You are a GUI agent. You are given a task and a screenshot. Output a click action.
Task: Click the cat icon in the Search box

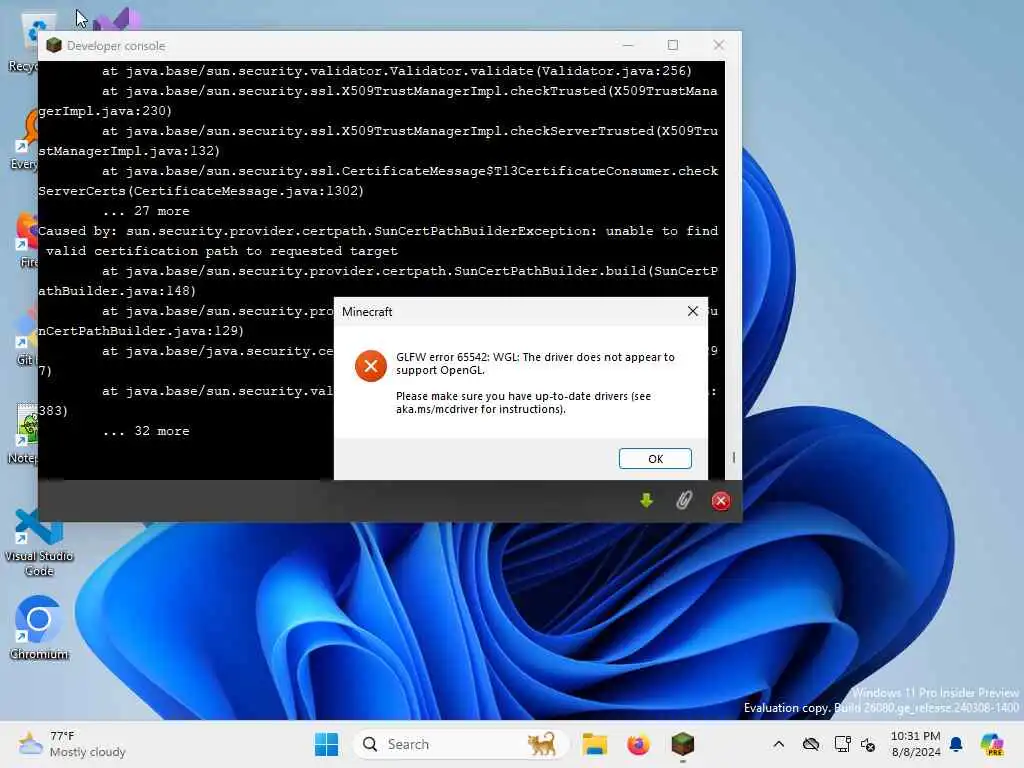pos(541,744)
